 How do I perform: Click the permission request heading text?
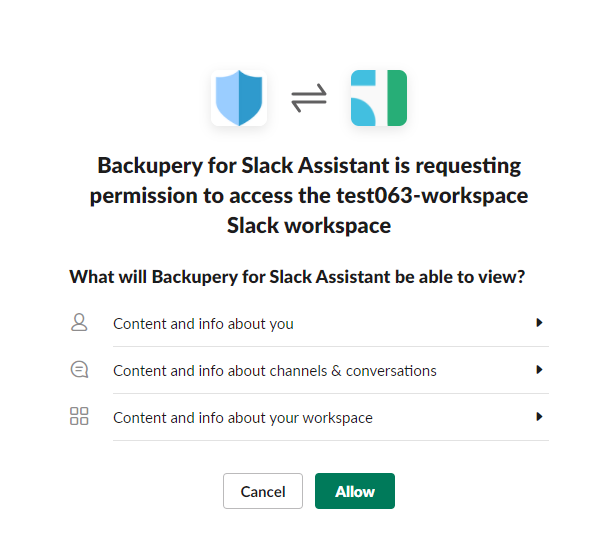point(309,195)
